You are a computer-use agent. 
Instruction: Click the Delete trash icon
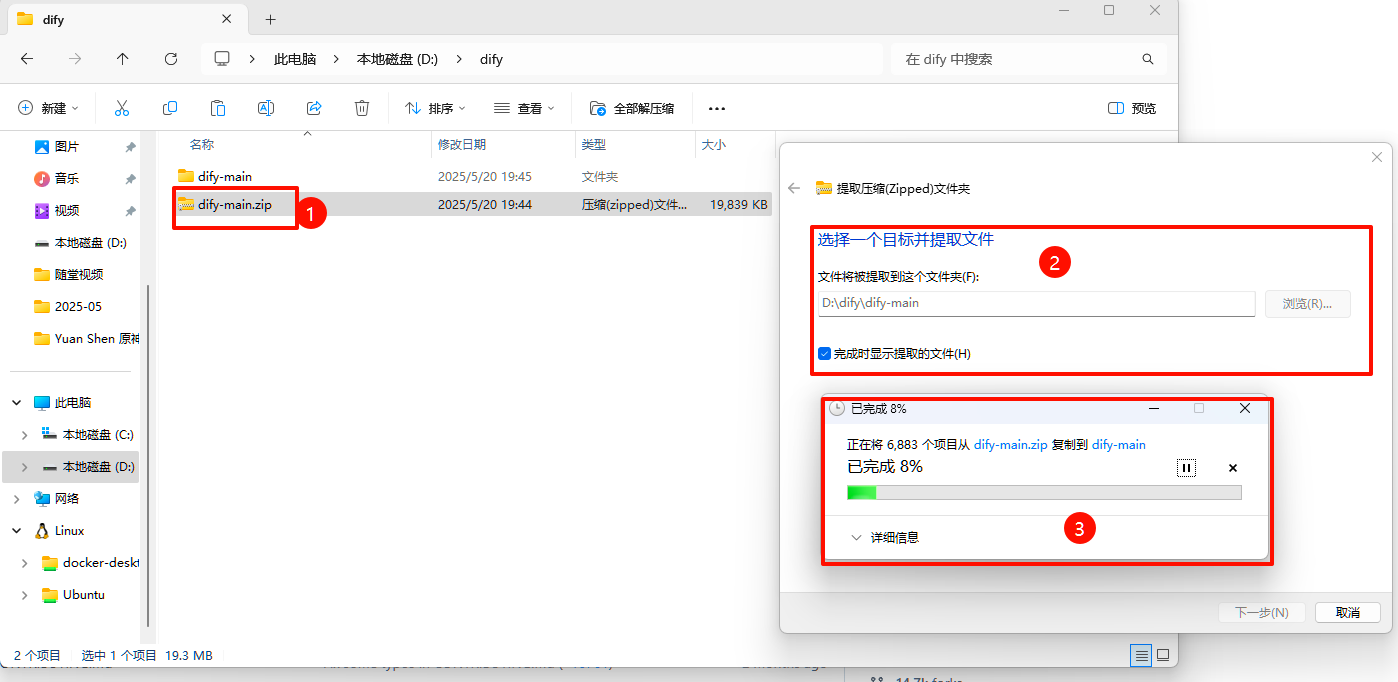[362, 108]
